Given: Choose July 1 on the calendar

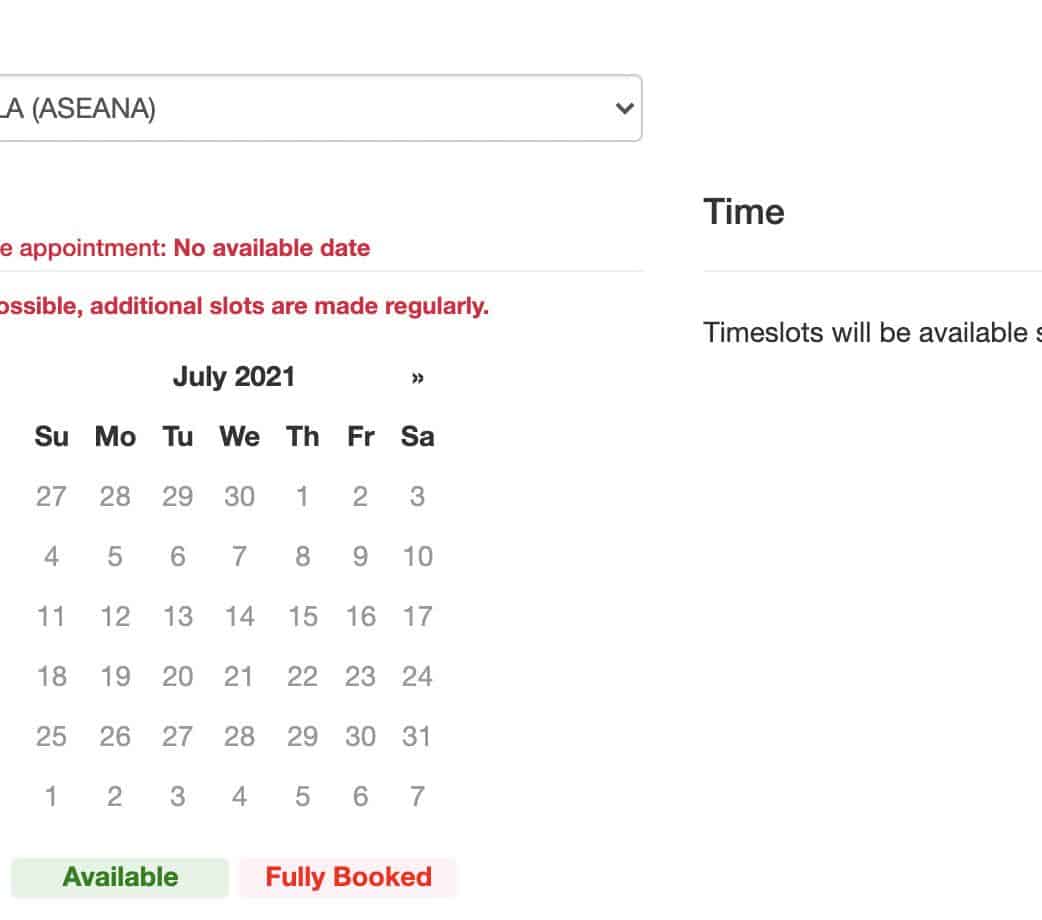Looking at the screenshot, I should (x=302, y=497).
